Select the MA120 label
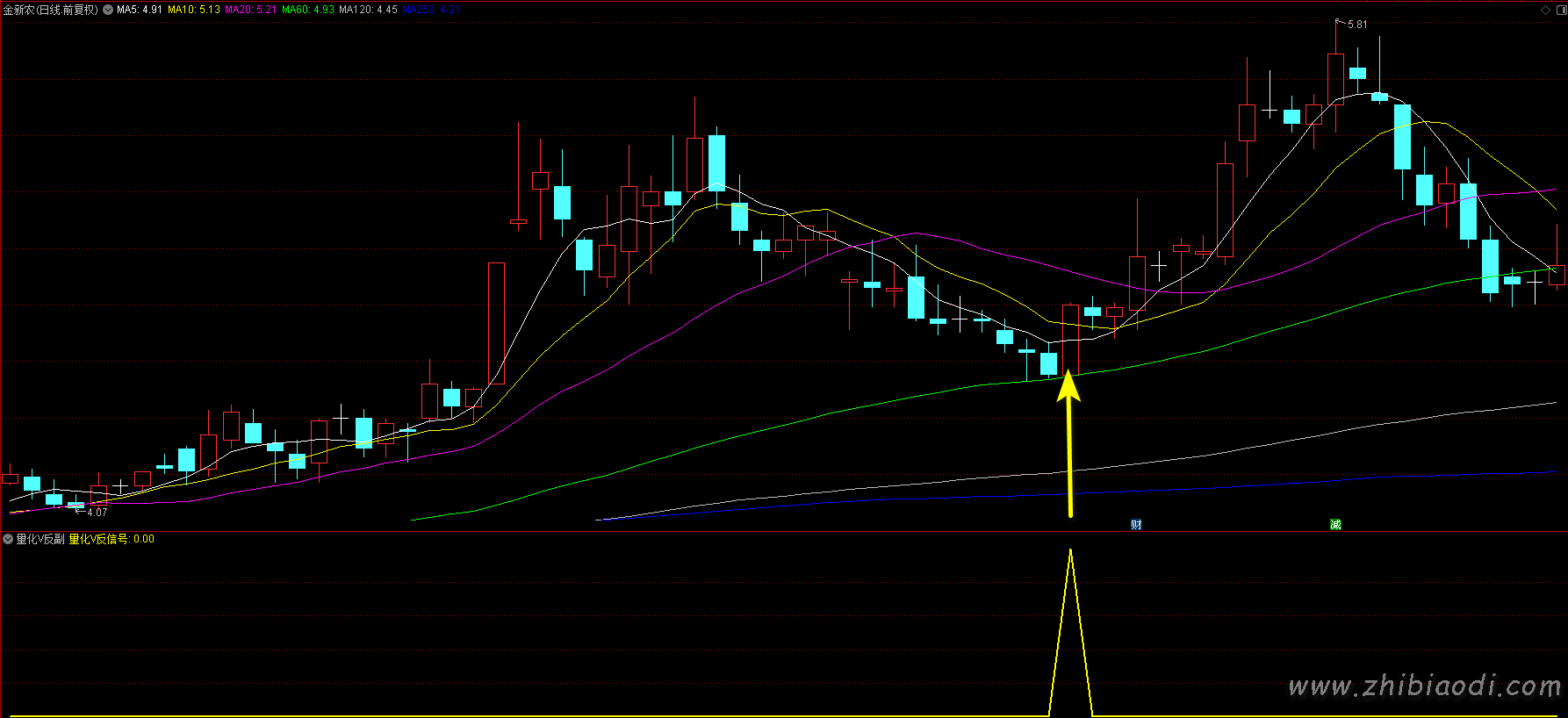This screenshot has width=1568, height=718. pos(368,10)
